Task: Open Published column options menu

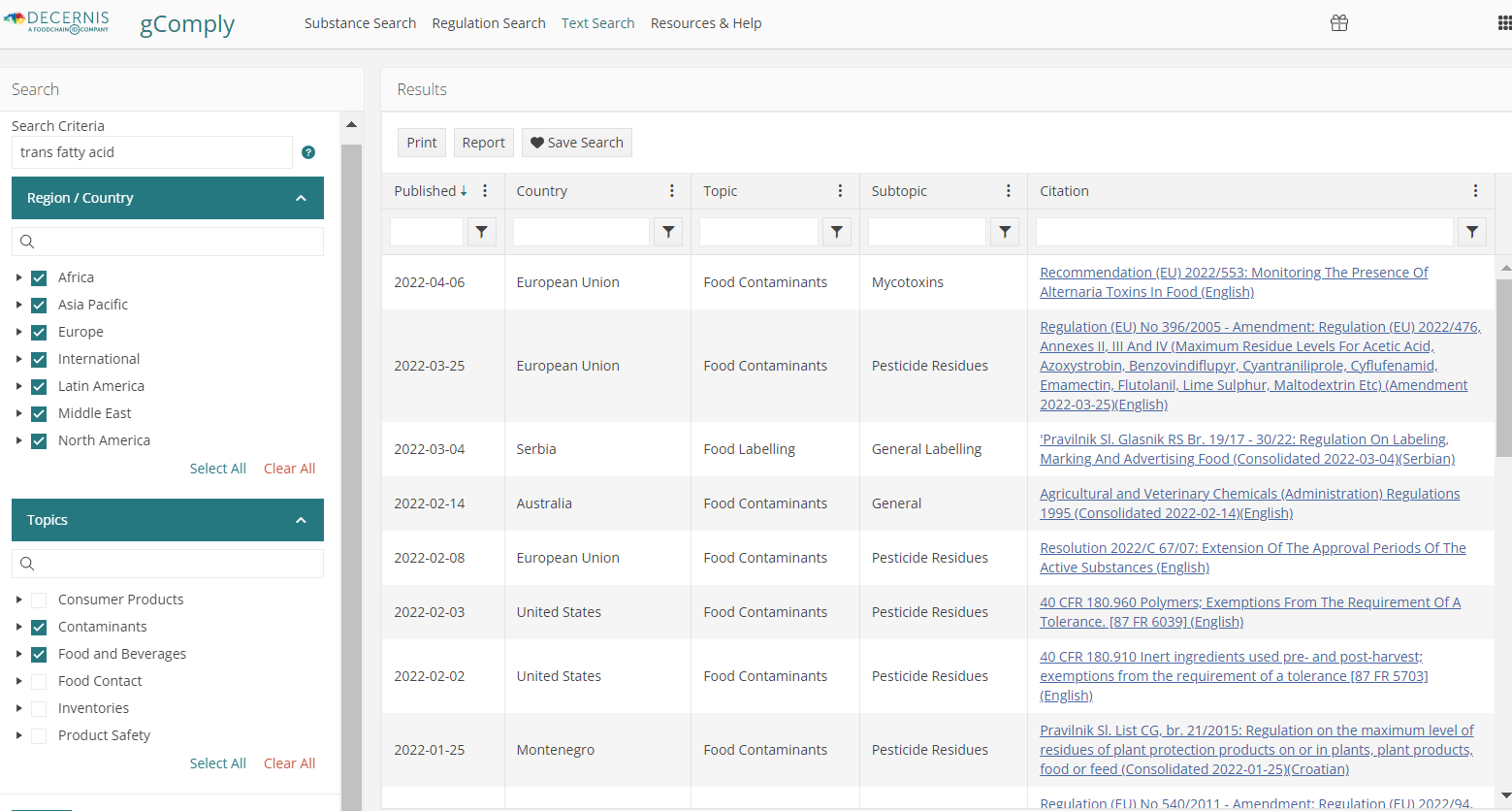Action: (x=485, y=191)
